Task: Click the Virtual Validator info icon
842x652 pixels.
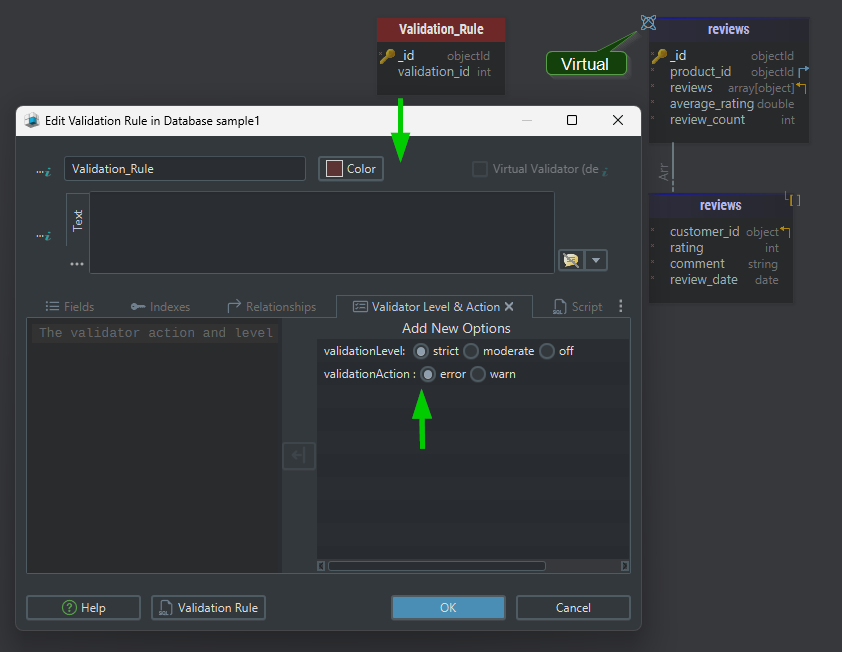Action: (x=605, y=171)
